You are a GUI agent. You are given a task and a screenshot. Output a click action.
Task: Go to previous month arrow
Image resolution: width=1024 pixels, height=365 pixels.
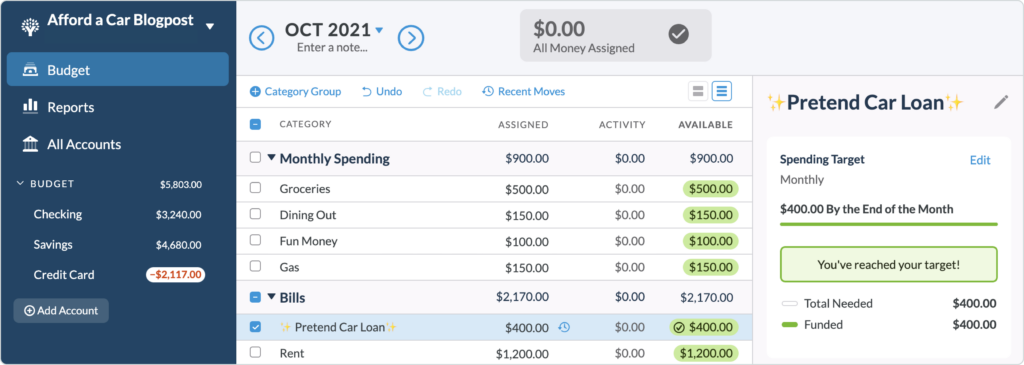261,39
